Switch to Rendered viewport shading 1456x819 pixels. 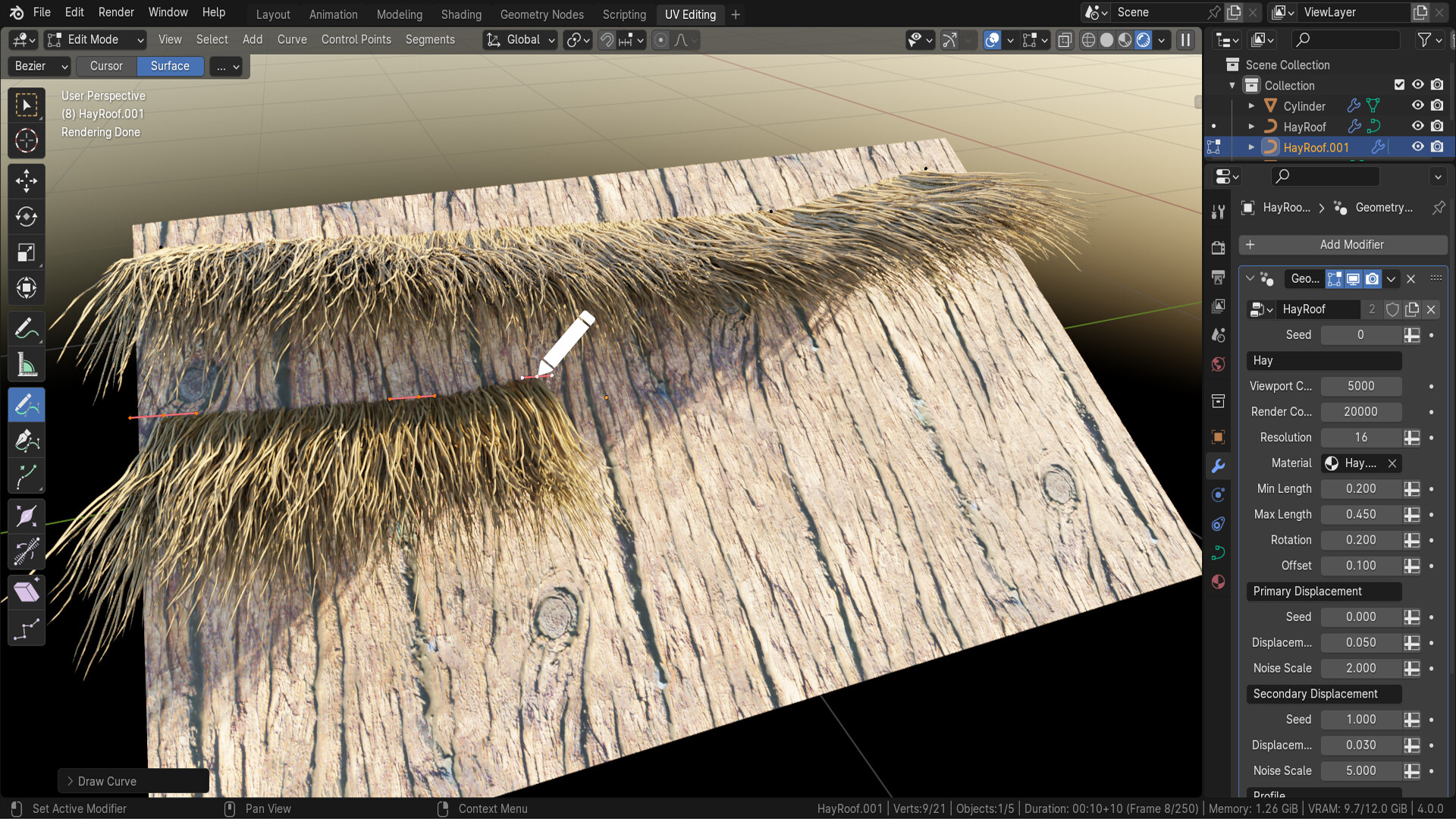click(1144, 40)
